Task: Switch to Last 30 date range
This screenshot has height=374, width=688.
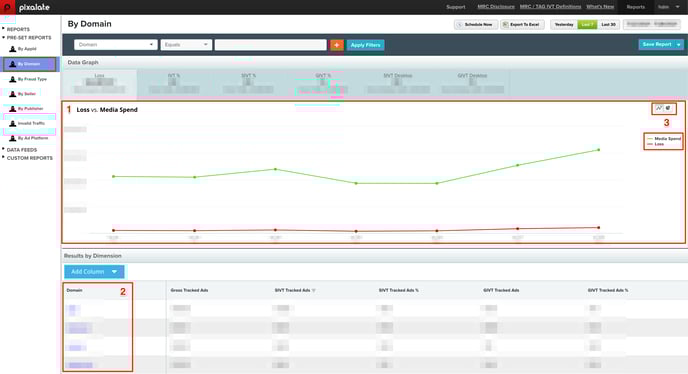Action: click(x=608, y=25)
